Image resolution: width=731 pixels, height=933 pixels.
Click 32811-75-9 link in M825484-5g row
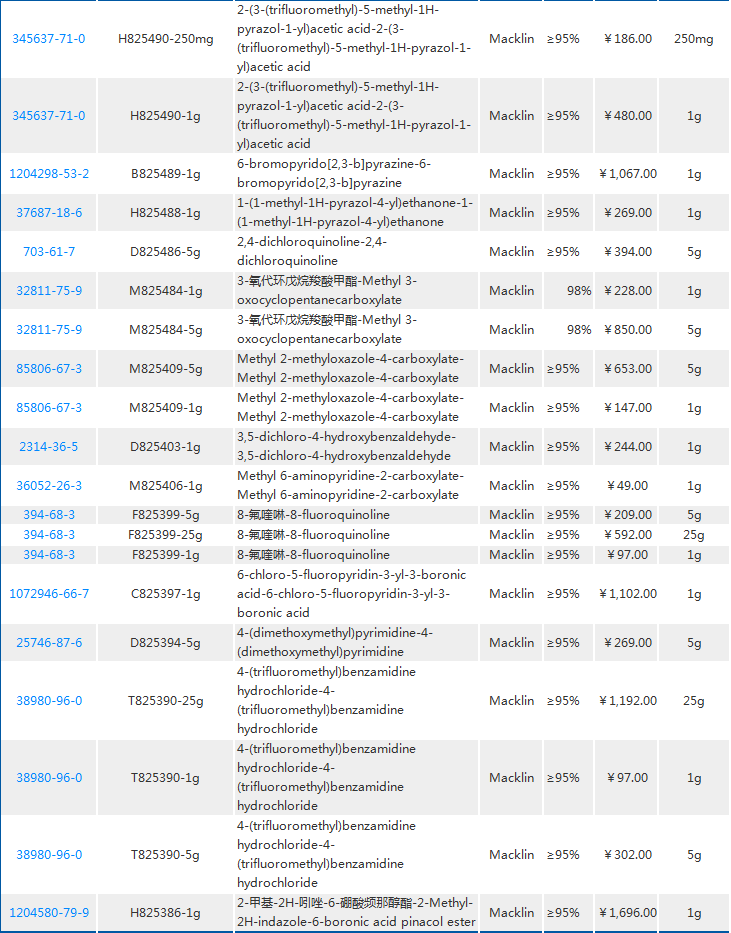(x=49, y=330)
